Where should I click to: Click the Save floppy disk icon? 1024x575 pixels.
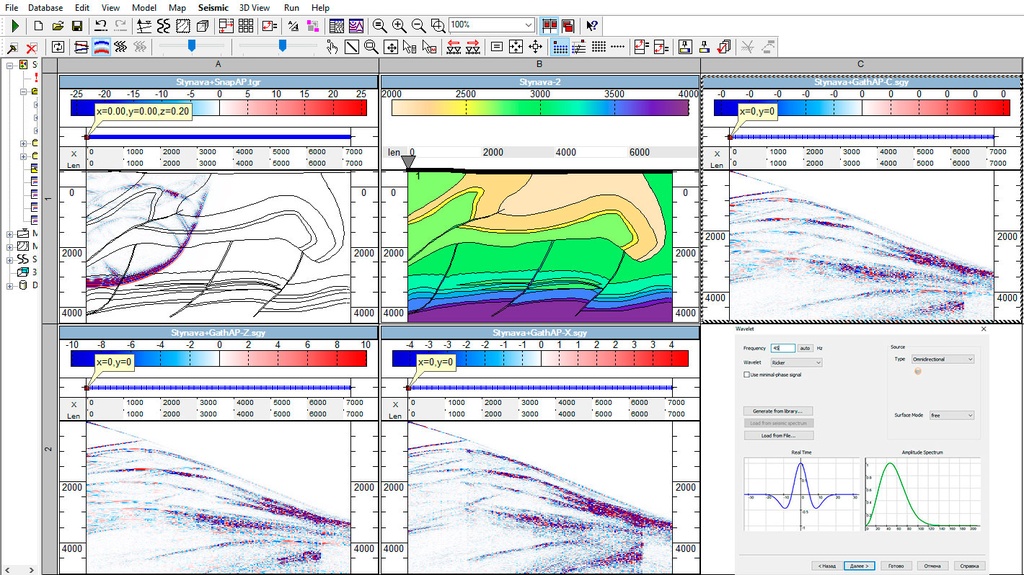(x=77, y=25)
